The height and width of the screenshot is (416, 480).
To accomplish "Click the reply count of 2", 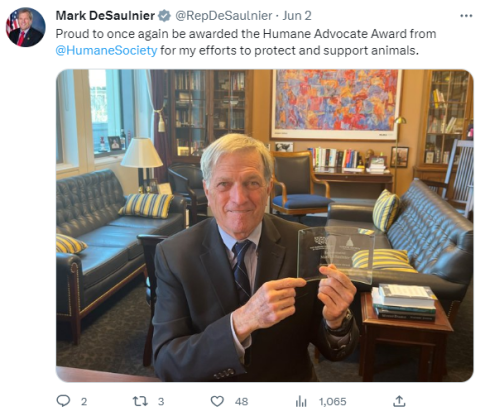I will (x=84, y=401).
